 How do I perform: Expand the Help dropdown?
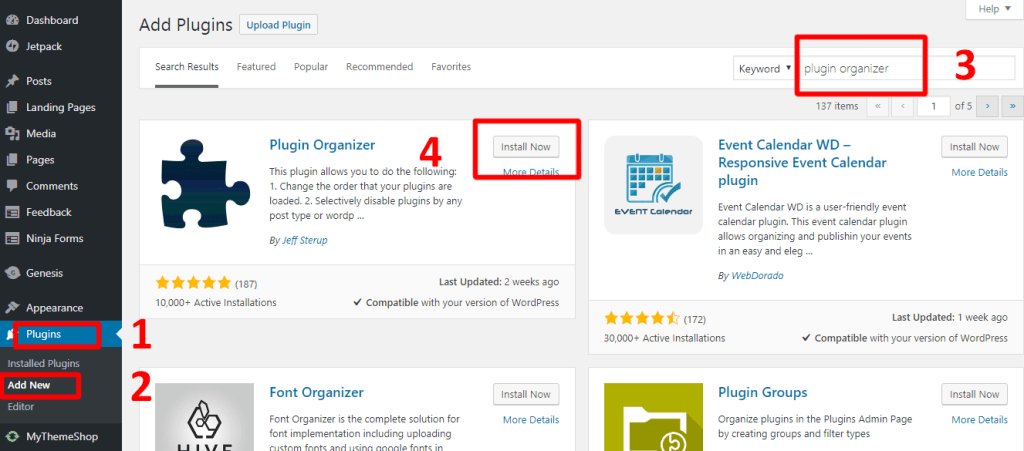point(994,9)
